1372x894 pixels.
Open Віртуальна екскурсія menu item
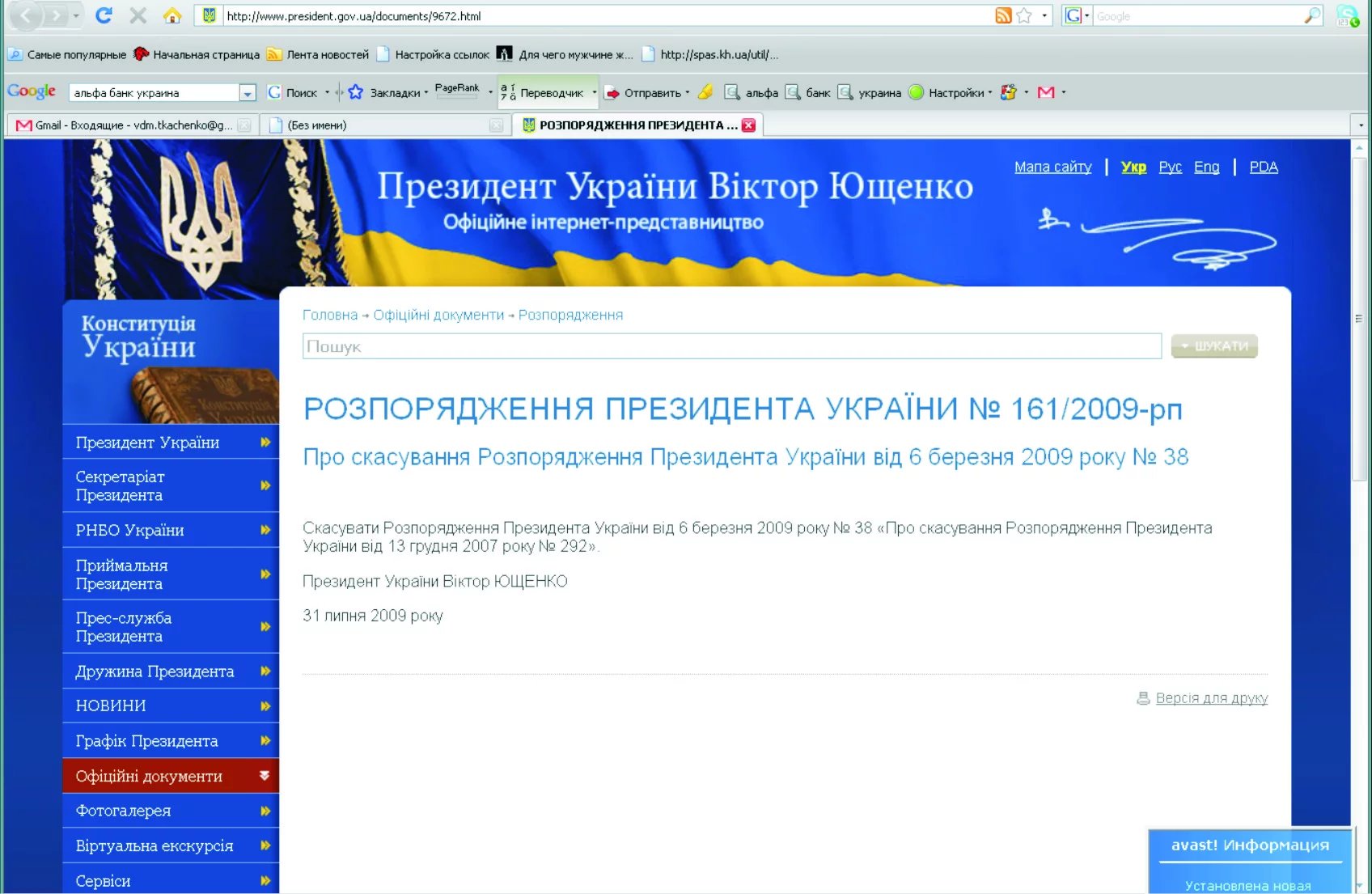(x=171, y=845)
